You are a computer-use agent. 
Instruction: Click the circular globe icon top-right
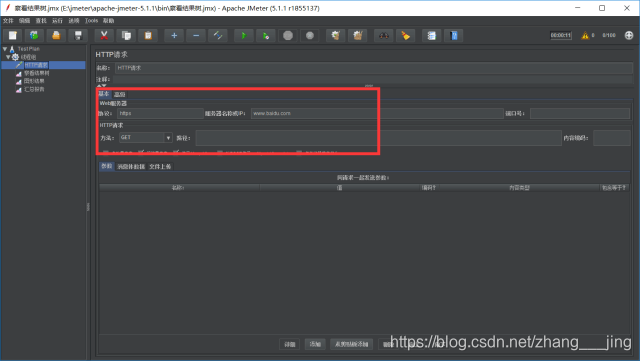629,36
